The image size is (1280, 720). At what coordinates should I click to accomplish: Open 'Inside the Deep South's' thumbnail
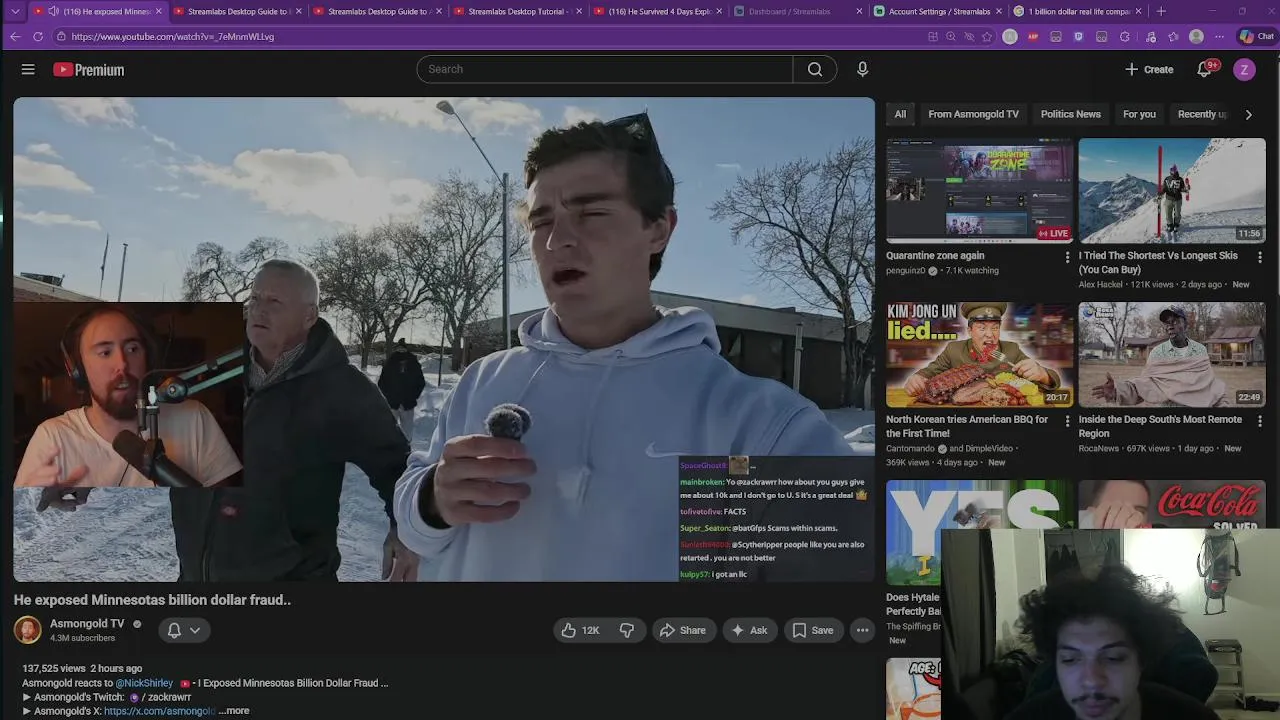pos(1172,354)
